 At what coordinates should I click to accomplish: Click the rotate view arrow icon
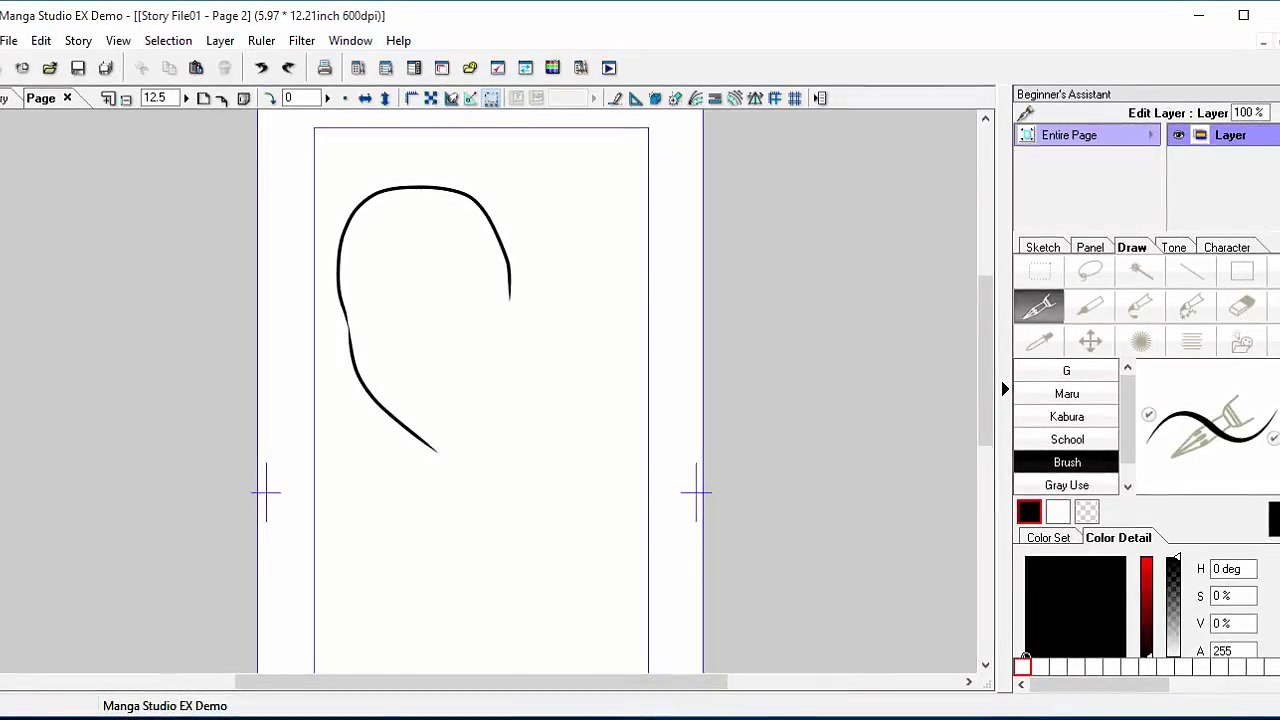270,98
